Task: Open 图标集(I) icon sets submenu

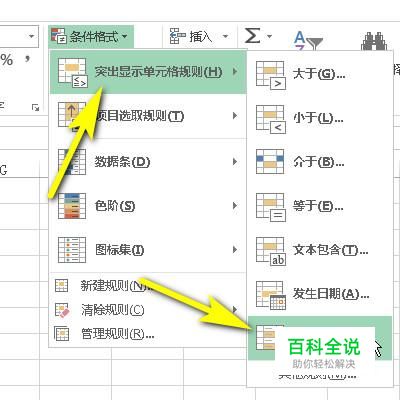Action: coord(148,250)
